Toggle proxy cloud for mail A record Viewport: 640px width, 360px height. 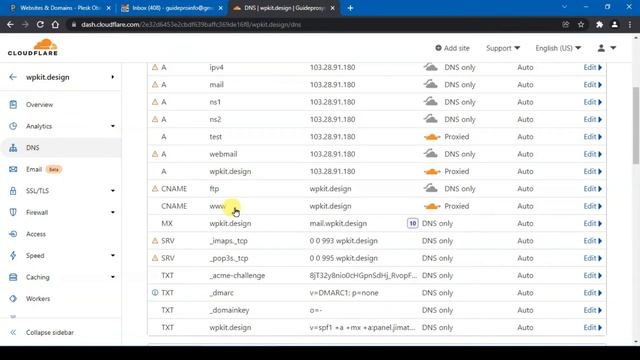[431, 84]
